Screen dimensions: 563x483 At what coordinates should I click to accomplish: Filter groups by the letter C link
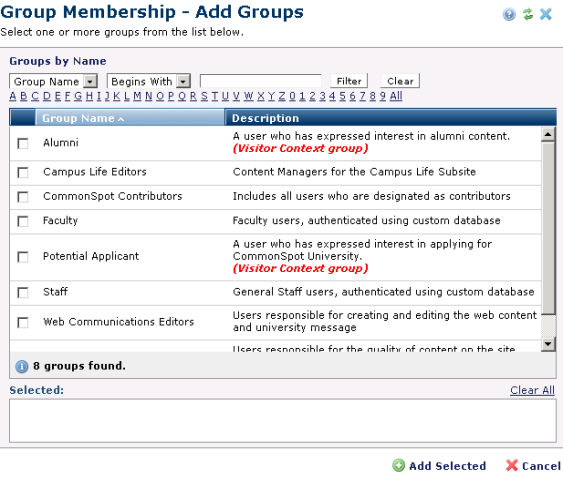pos(35,96)
